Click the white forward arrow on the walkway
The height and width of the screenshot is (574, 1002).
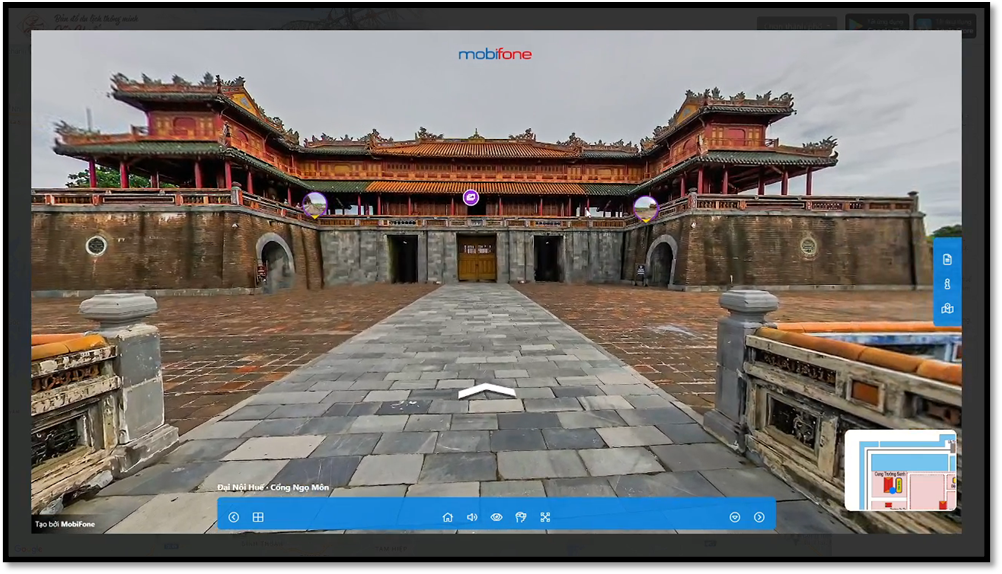click(487, 391)
